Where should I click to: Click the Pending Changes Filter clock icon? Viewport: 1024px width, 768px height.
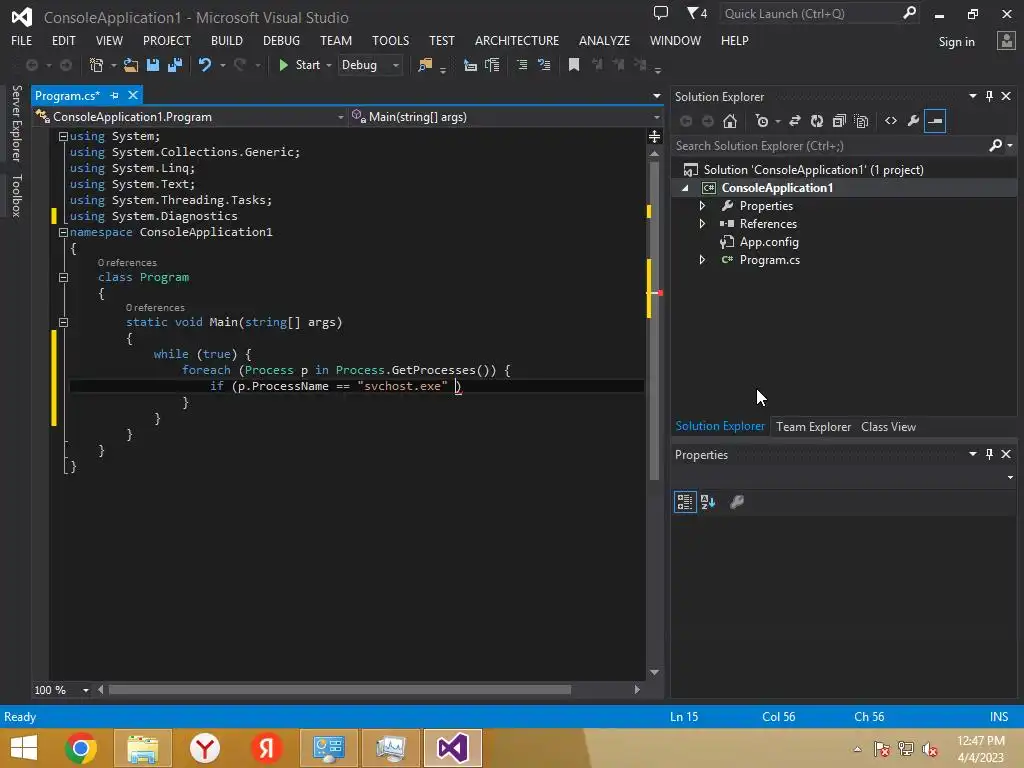click(x=761, y=121)
